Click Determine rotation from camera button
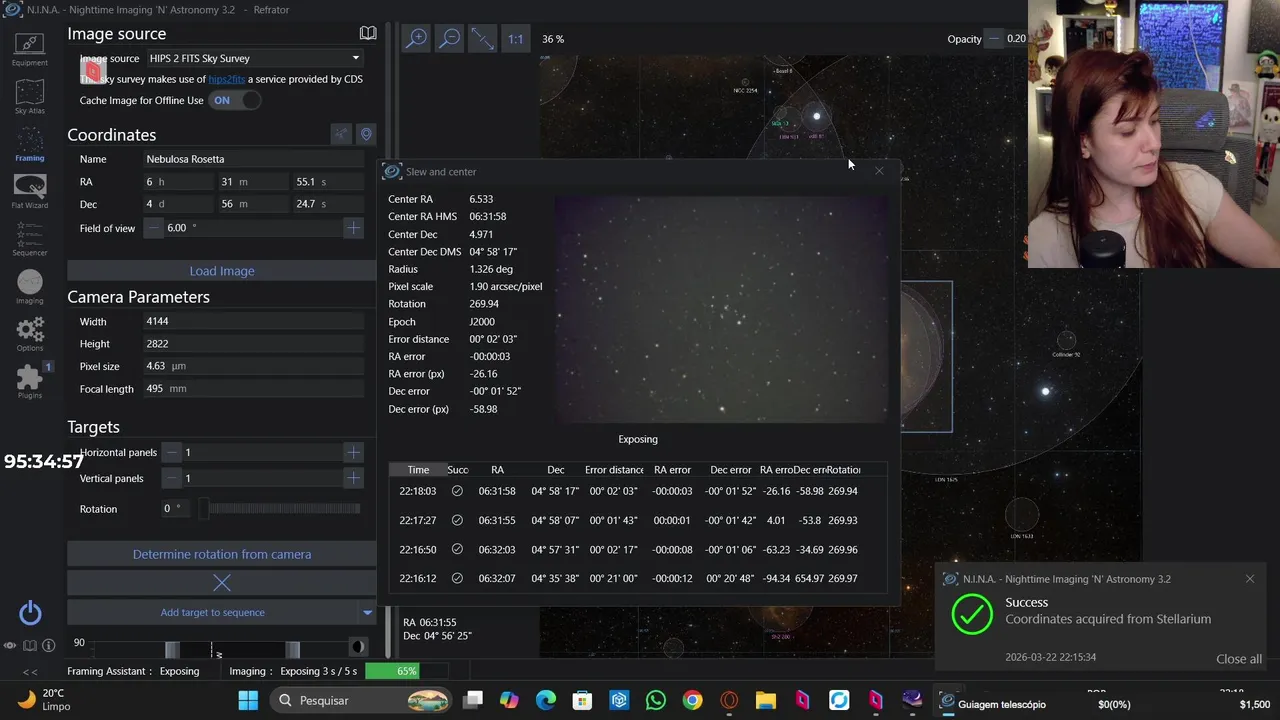This screenshot has width=1280, height=720. 222,554
